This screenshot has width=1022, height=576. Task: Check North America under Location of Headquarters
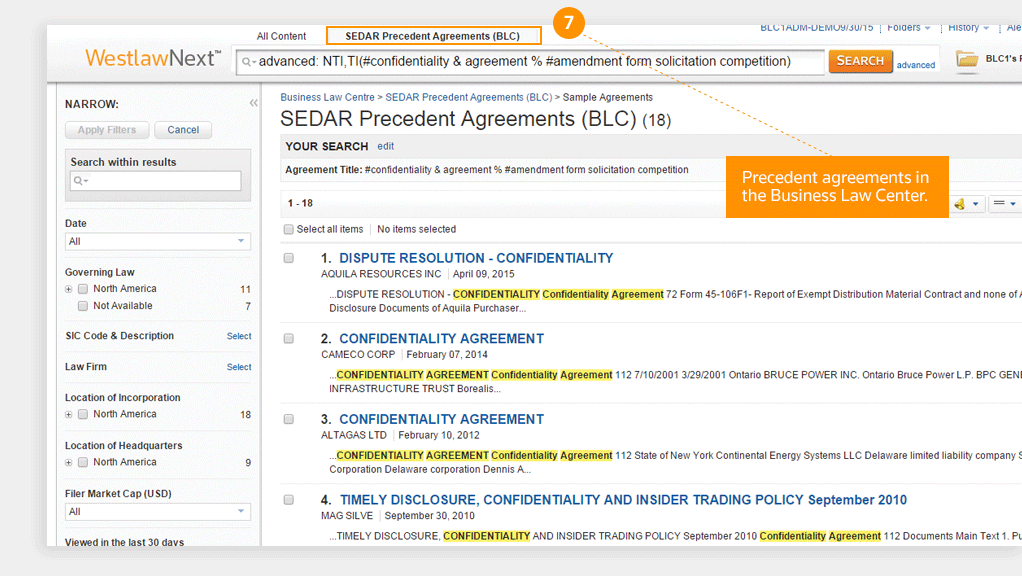tap(83, 463)
